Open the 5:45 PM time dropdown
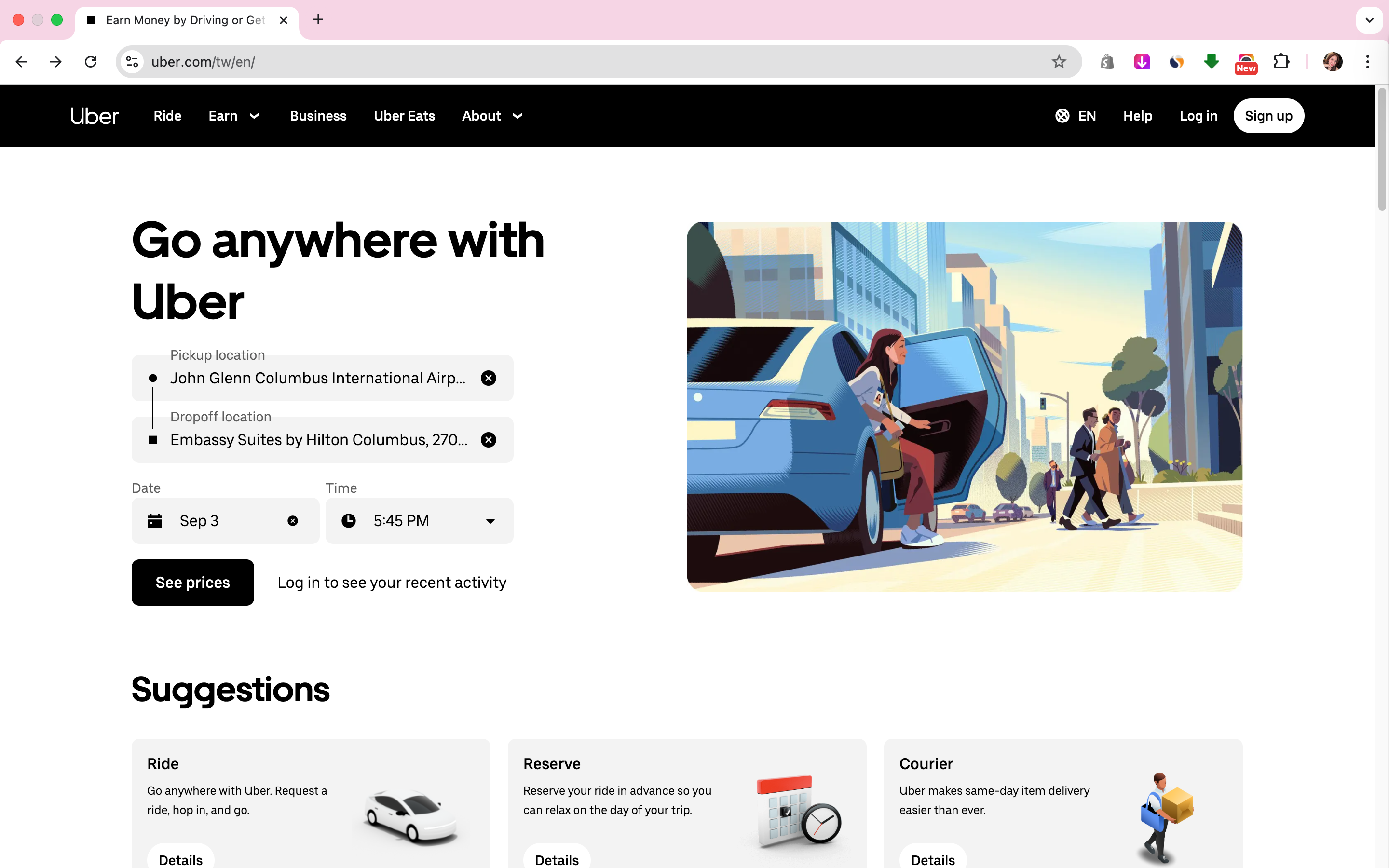This screenshot has height=868, width=1389. 420,521
